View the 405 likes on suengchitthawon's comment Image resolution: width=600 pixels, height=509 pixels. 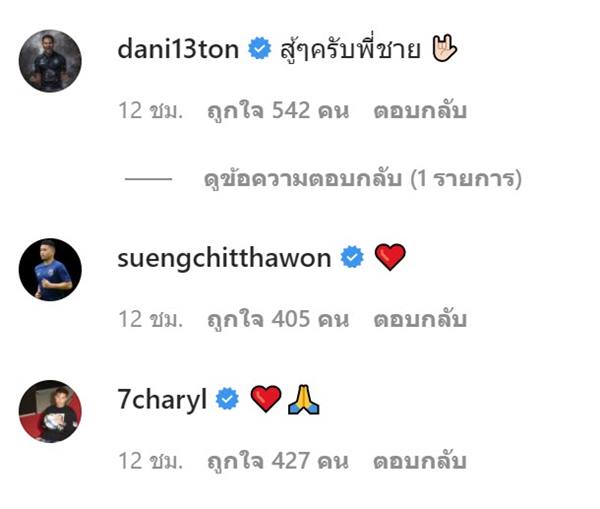[278, 320]
